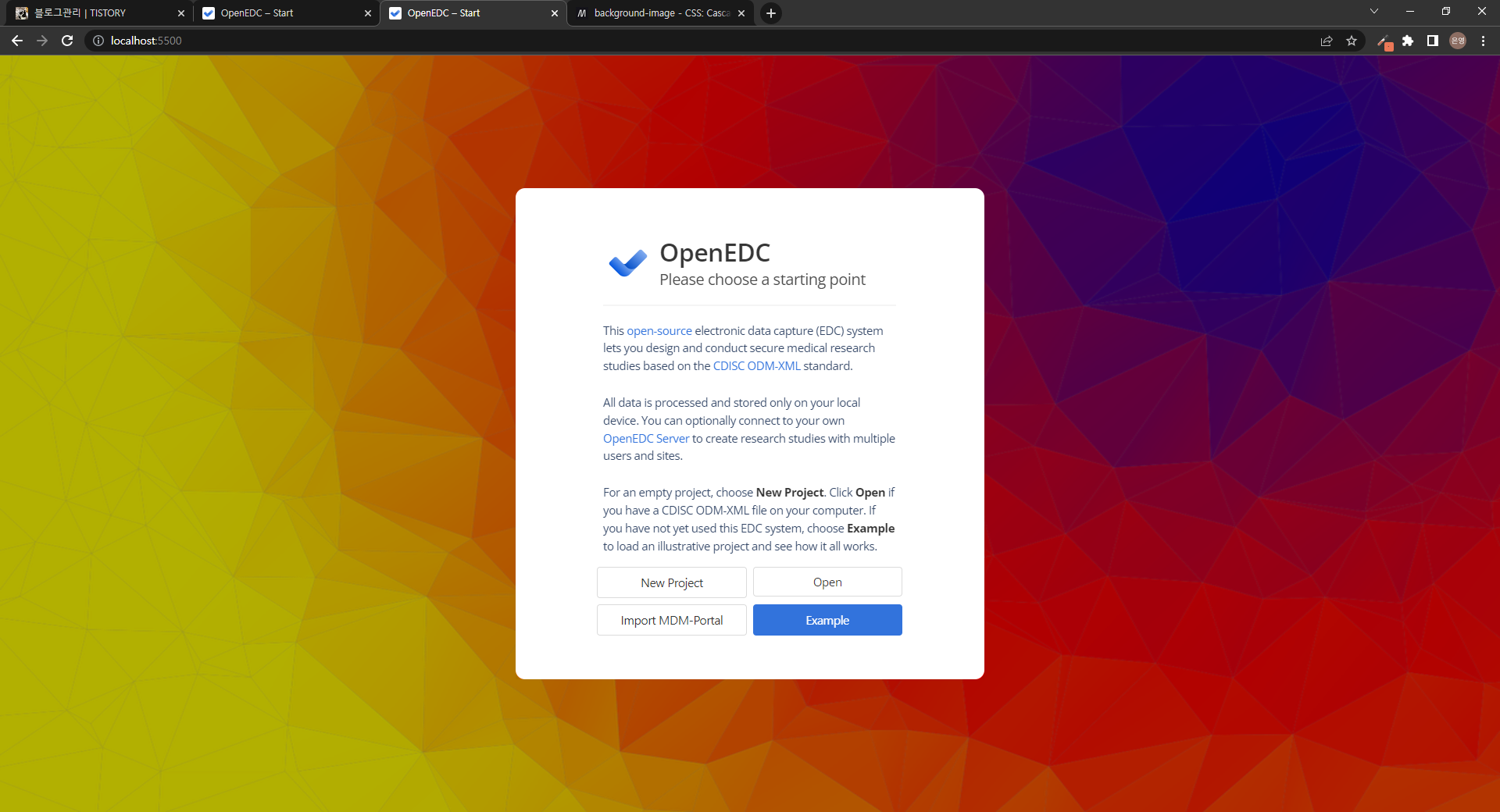Load the Example project
Image resolution: width=1500 pixels, height=812 pixels.
pyautogui.click(x=827, y=620)
